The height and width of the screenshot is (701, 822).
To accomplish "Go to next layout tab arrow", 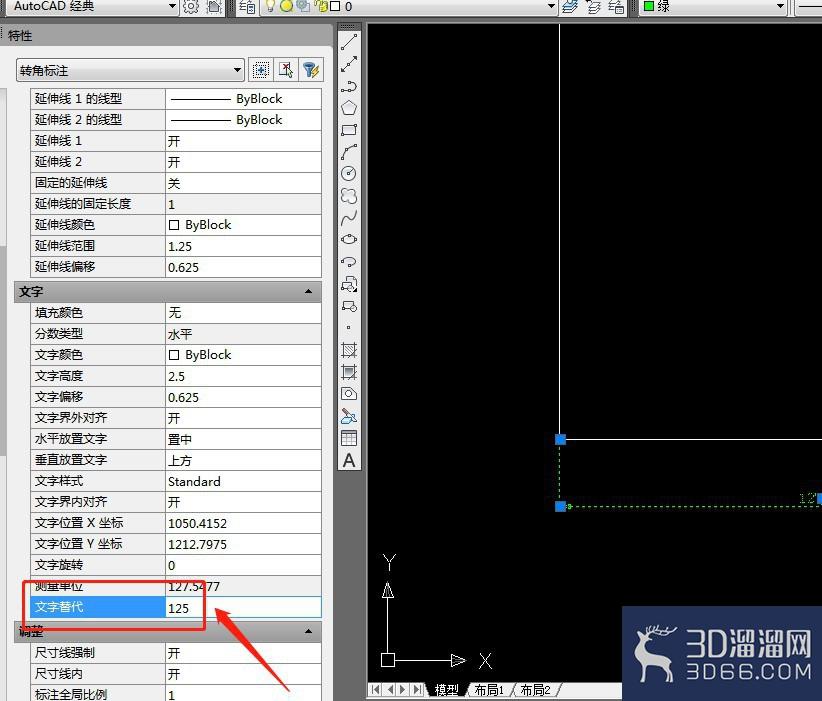I will point(403,690).
